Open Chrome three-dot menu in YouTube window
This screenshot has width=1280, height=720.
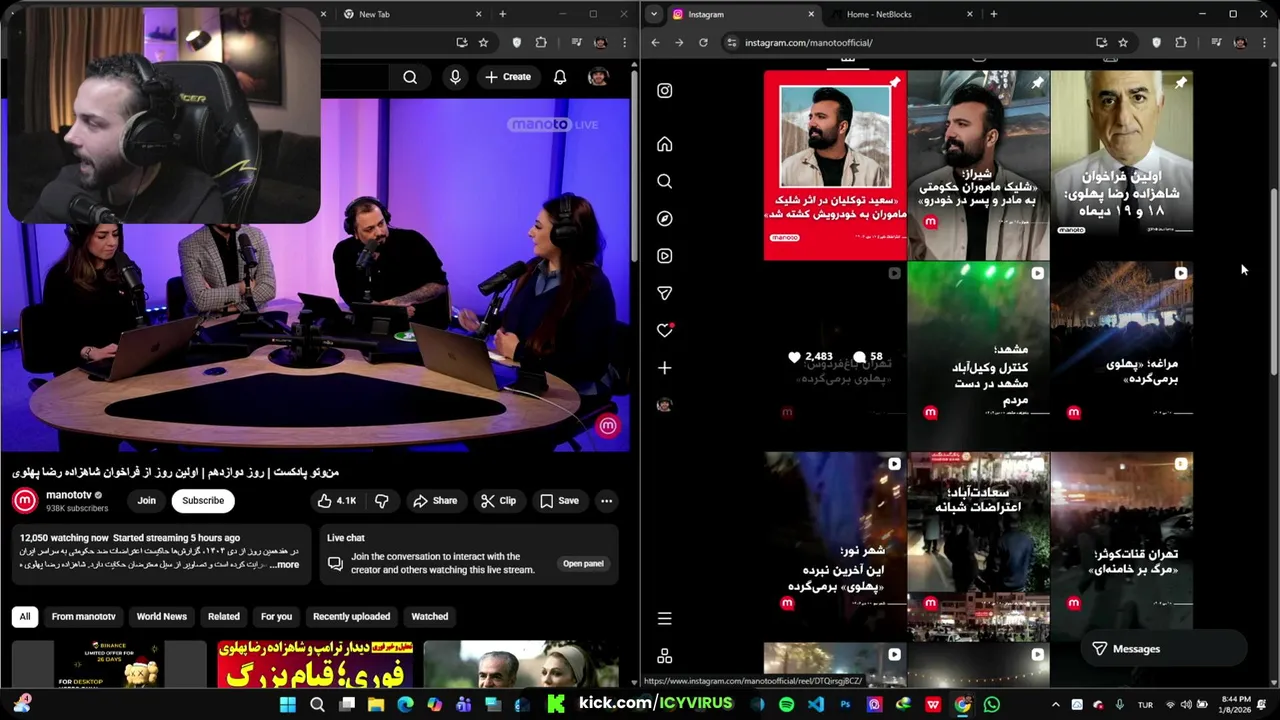625,43
